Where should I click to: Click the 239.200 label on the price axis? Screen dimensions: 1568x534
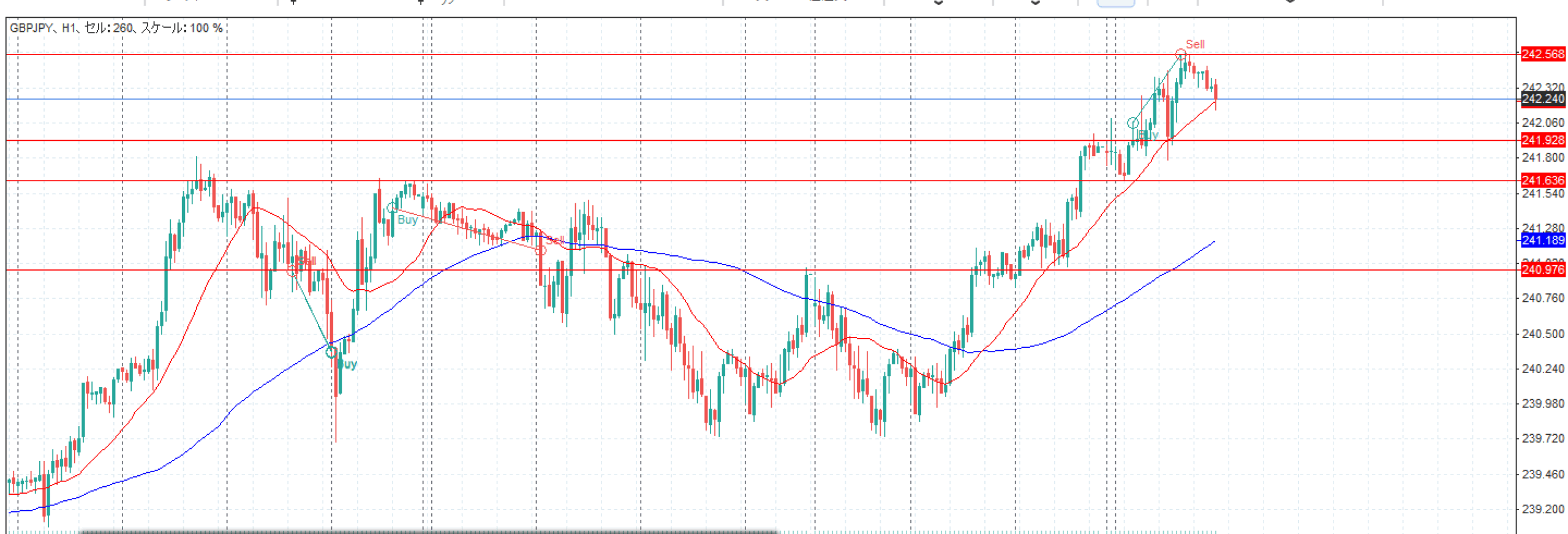pos(1542,509)
